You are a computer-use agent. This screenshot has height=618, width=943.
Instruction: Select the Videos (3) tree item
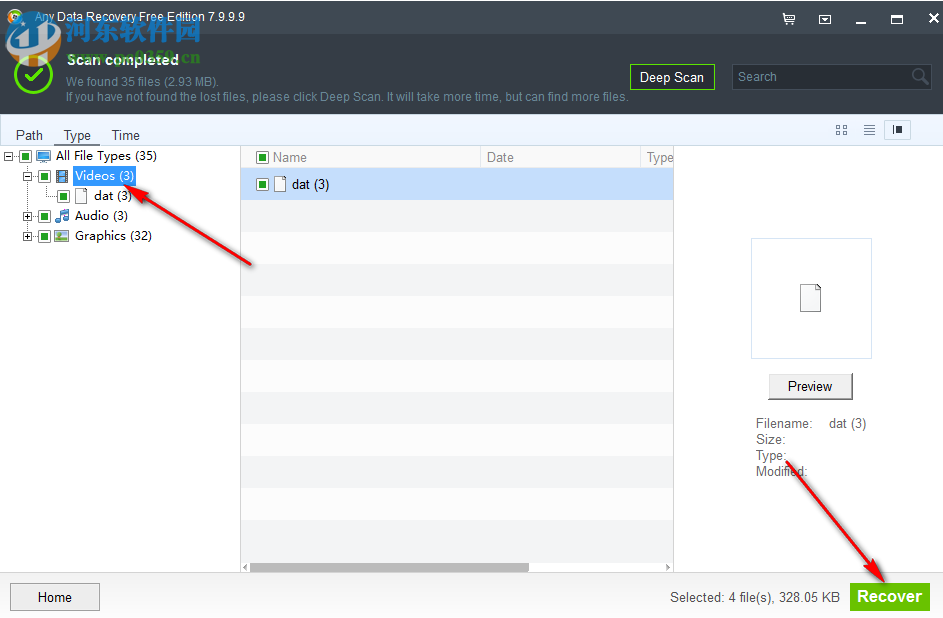(x=104, y=176)
